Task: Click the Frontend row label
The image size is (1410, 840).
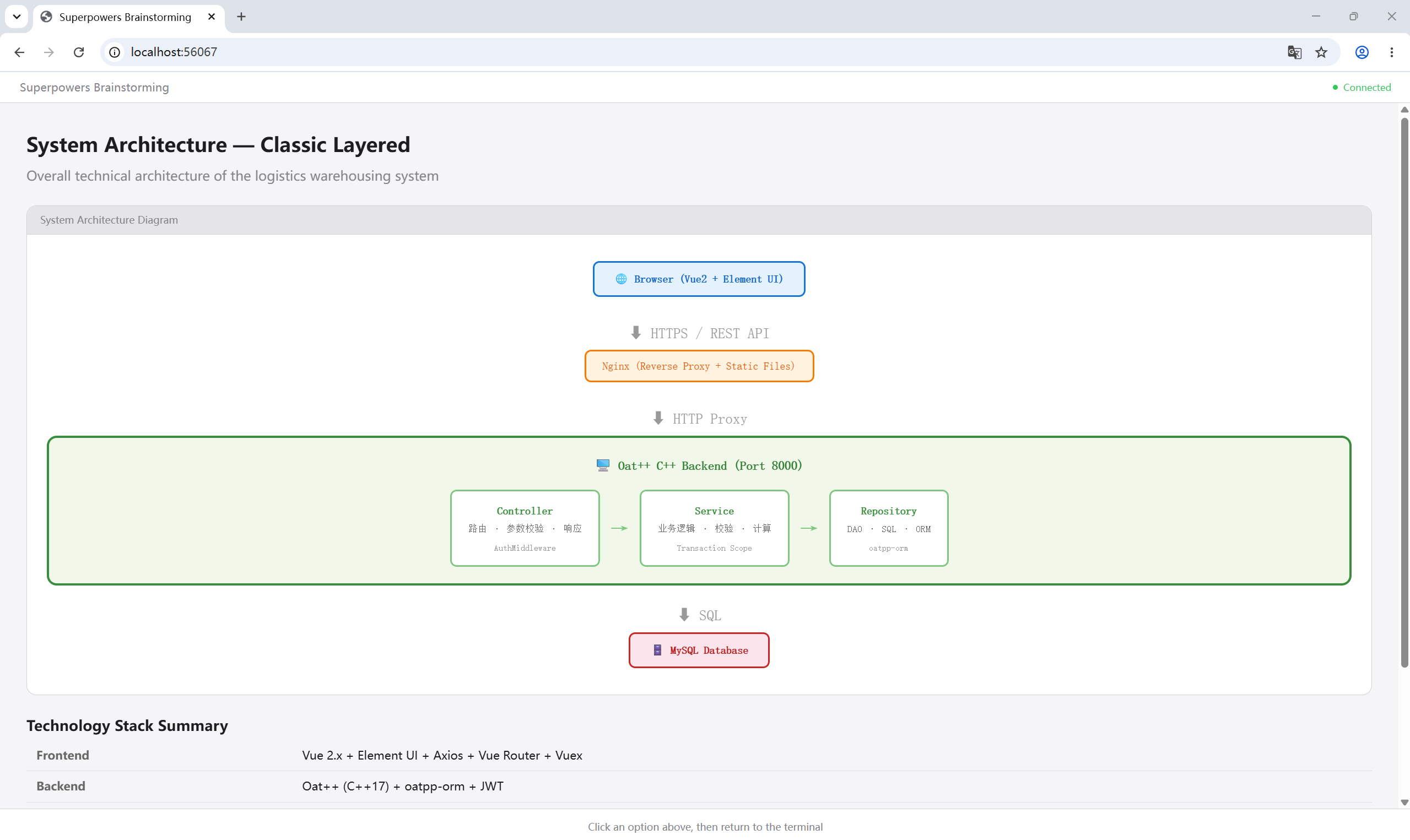Action: point(63,756)
